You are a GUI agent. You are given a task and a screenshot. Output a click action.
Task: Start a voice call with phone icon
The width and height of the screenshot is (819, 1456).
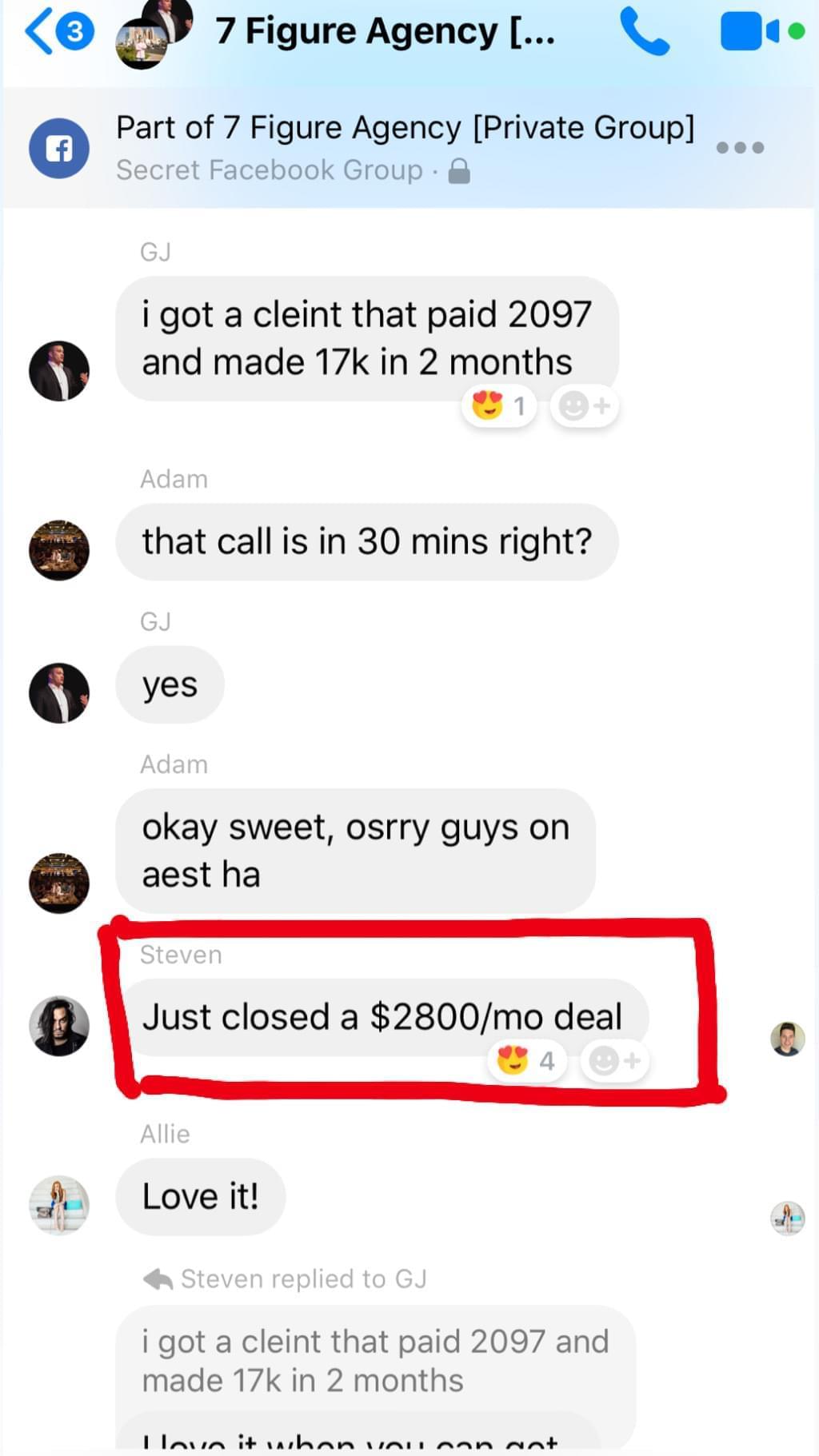tap(644, 32)
